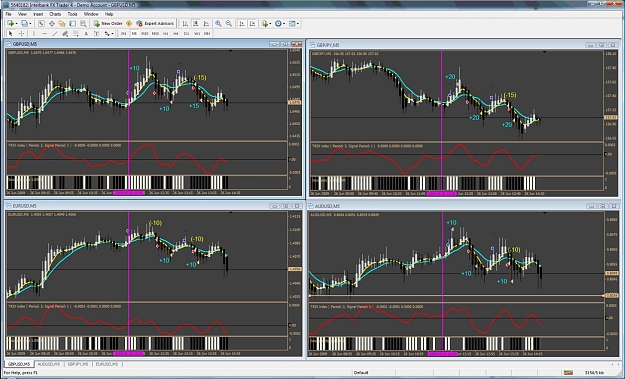Select the Trendline drawing tool
Viewport: 625px width, 379px height.
tap(55, 33)
